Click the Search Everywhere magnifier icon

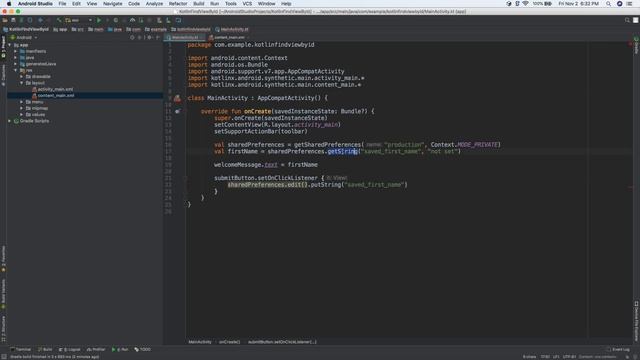tap(627, 20)
